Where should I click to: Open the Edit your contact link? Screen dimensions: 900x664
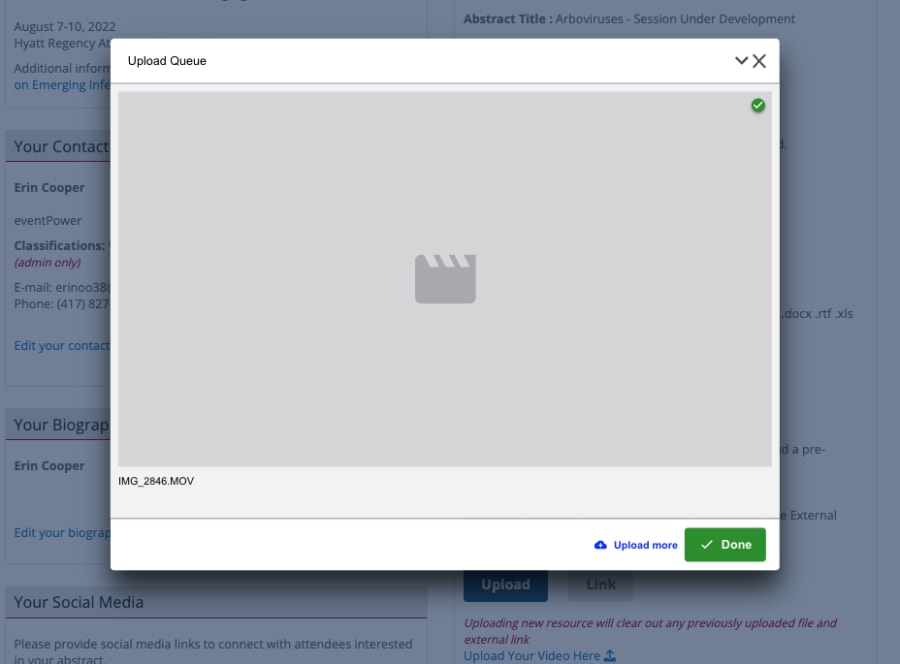(x=62, y=345)
